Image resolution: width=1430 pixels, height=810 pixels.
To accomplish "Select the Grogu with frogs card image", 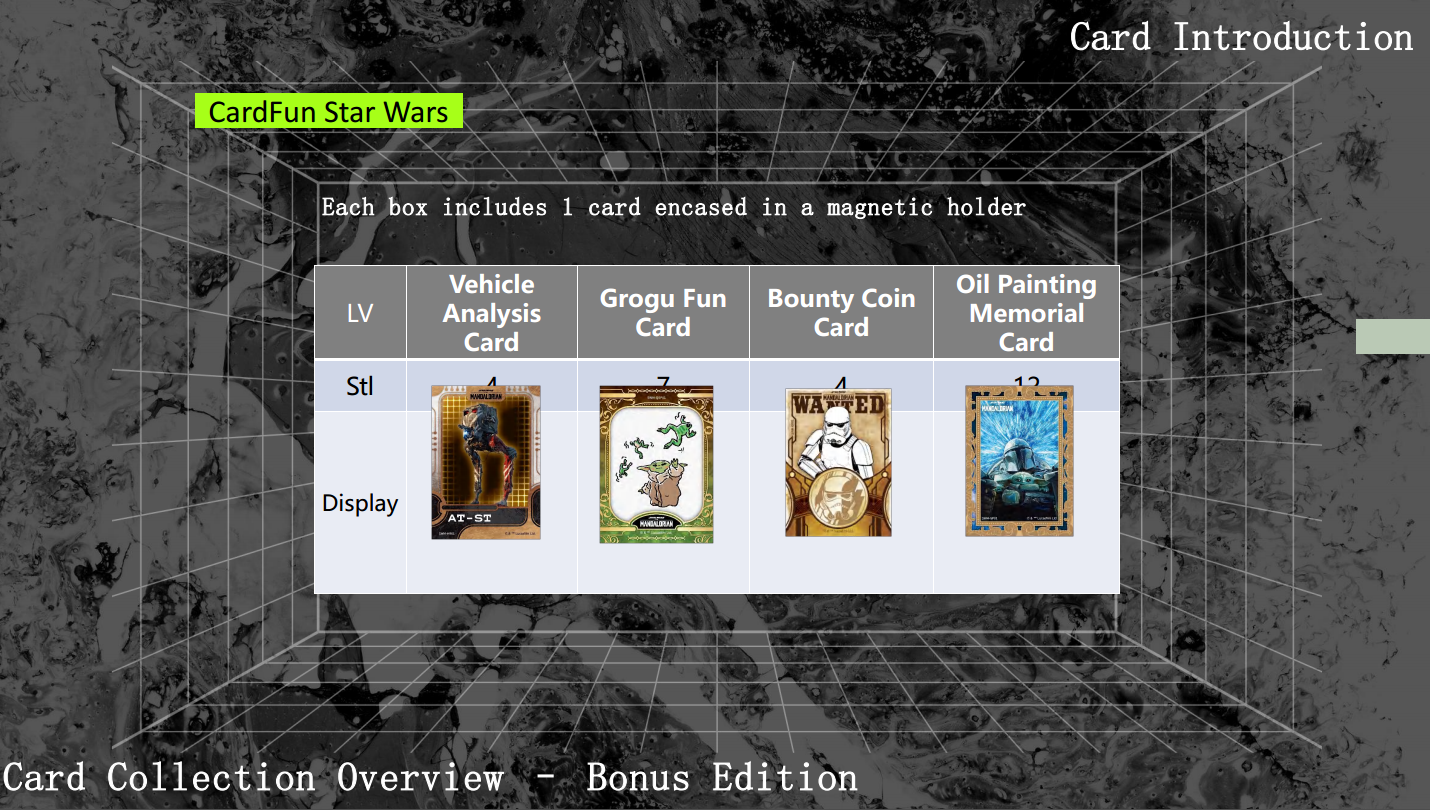I will [x=656, y=465].
